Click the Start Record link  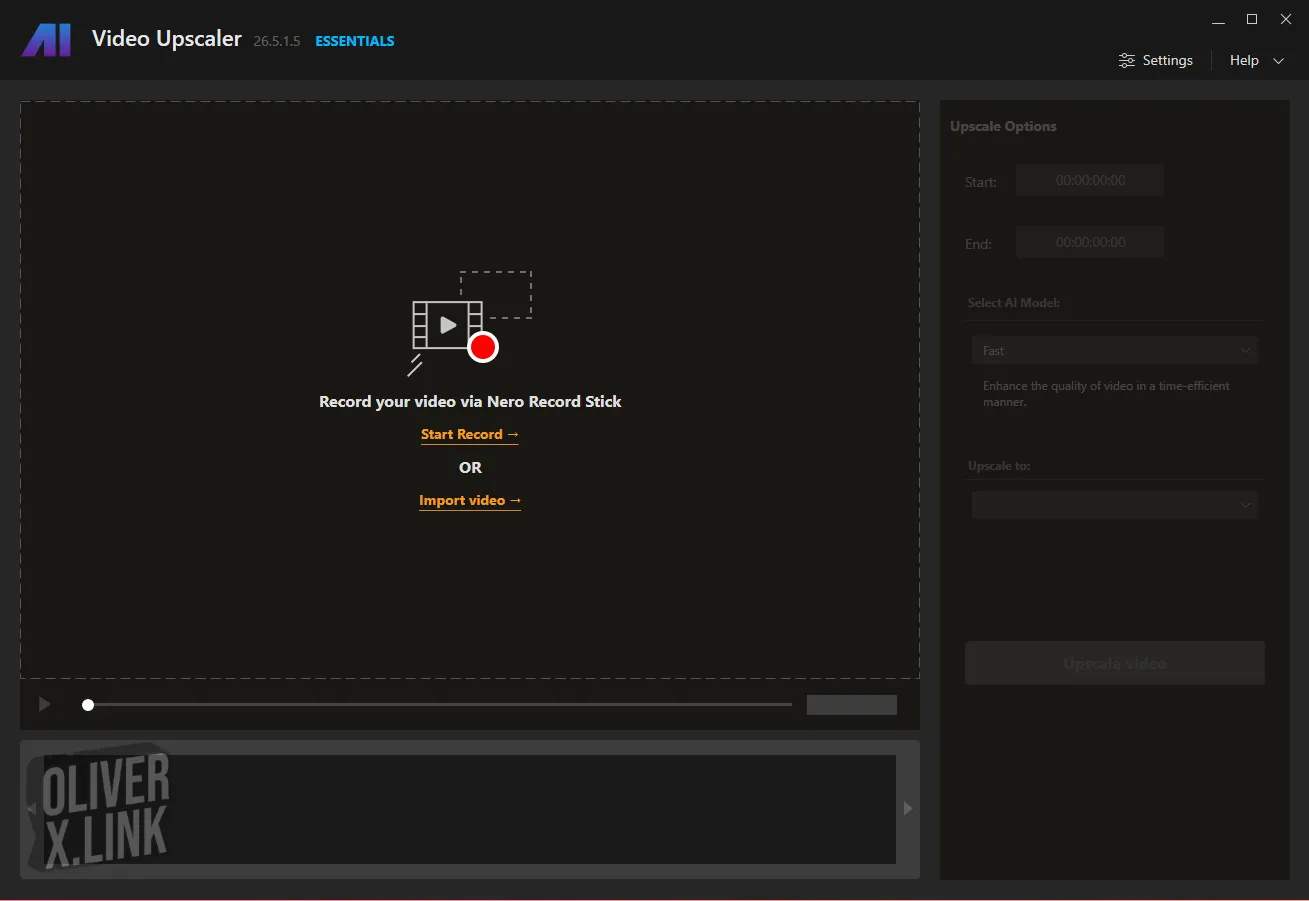(470, 434)
